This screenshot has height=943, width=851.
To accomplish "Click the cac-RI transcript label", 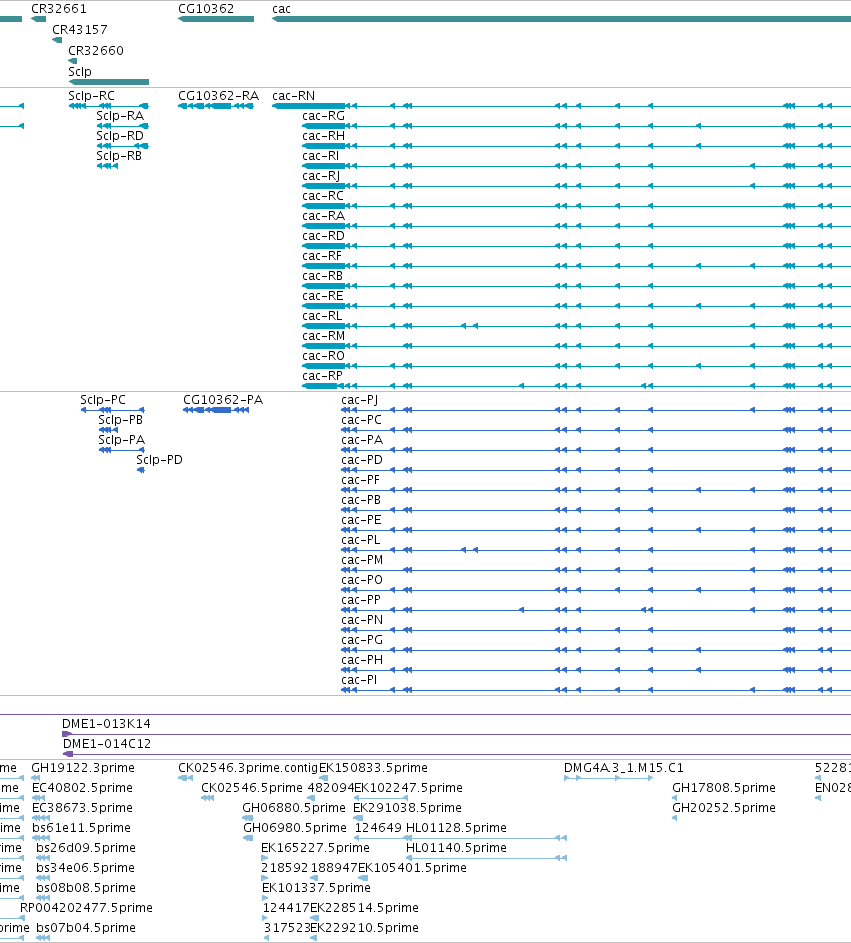I will click(321, 156).
